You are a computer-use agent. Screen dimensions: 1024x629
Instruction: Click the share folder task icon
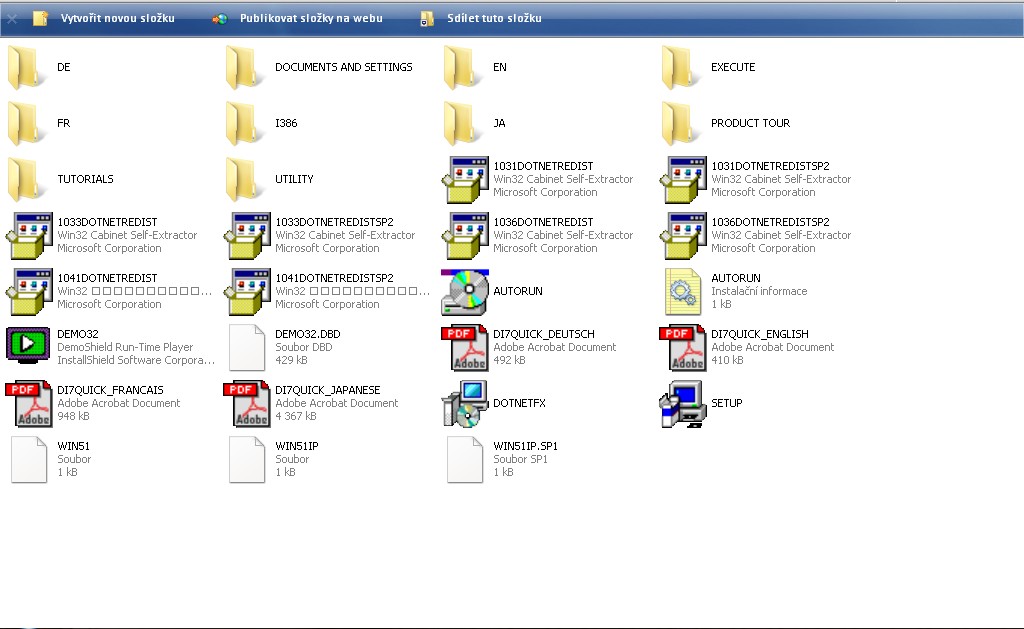(x=427, y=19)
